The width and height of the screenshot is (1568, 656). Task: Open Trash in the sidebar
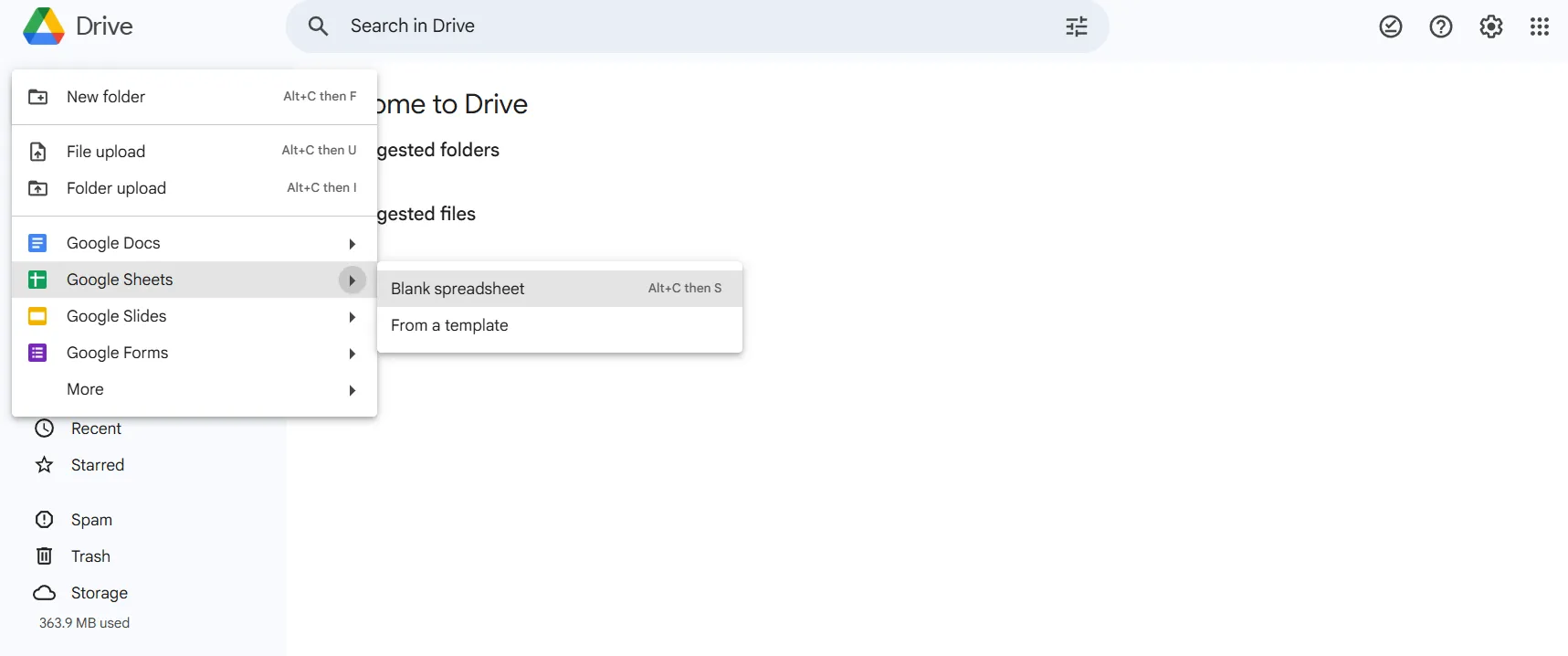pyautogui.click(x=90, y=556)
